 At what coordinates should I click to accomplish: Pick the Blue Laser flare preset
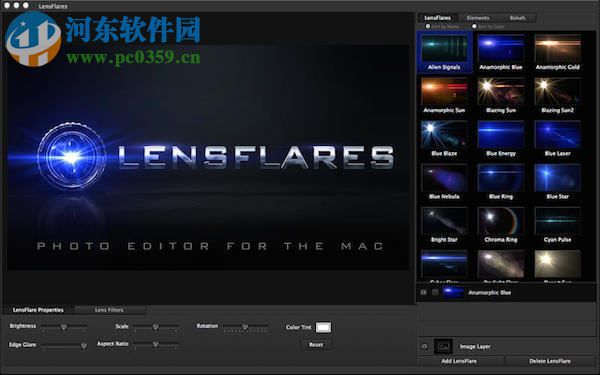pyautogui.click(x=558, y=139)
